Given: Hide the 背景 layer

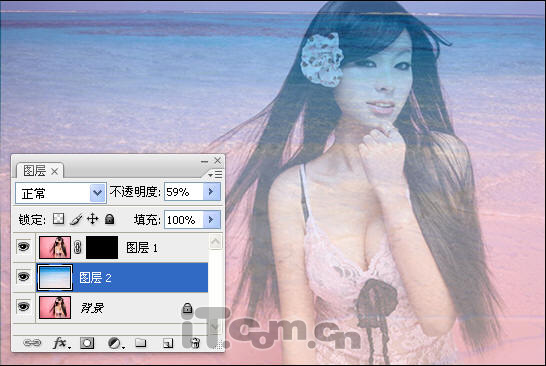Looking at the screenshot, I should click(x=24, y=307).
